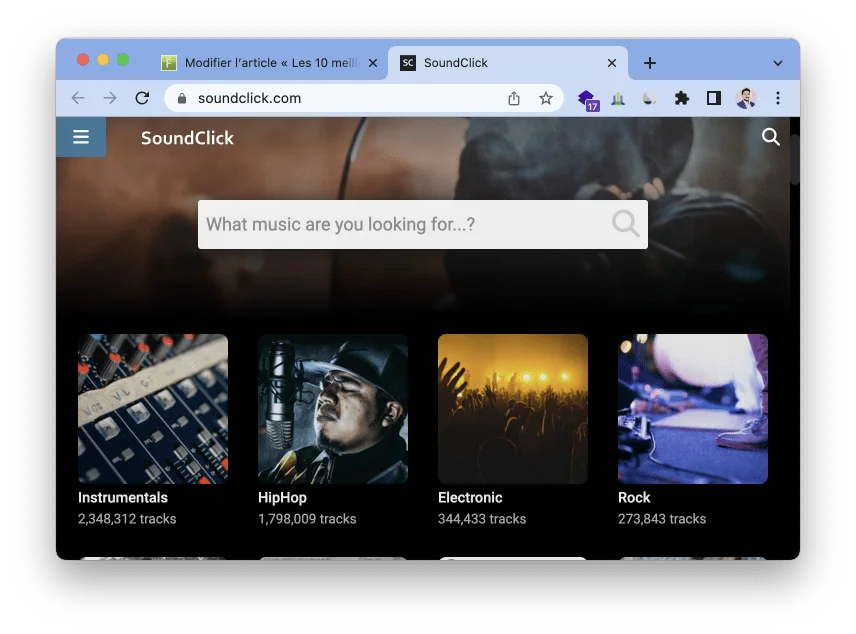Image resolution: width=856 pixels, height=634 pixels.
Task: Toggle the browser side panel icon
Action: [x=714, y=98]
